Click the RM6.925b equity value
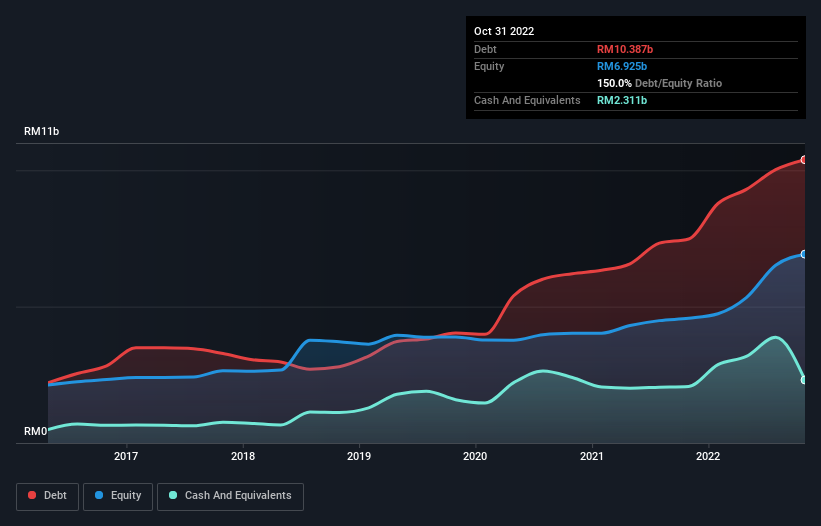The width and height of the screenshot is (821, 526). point(622,66)
